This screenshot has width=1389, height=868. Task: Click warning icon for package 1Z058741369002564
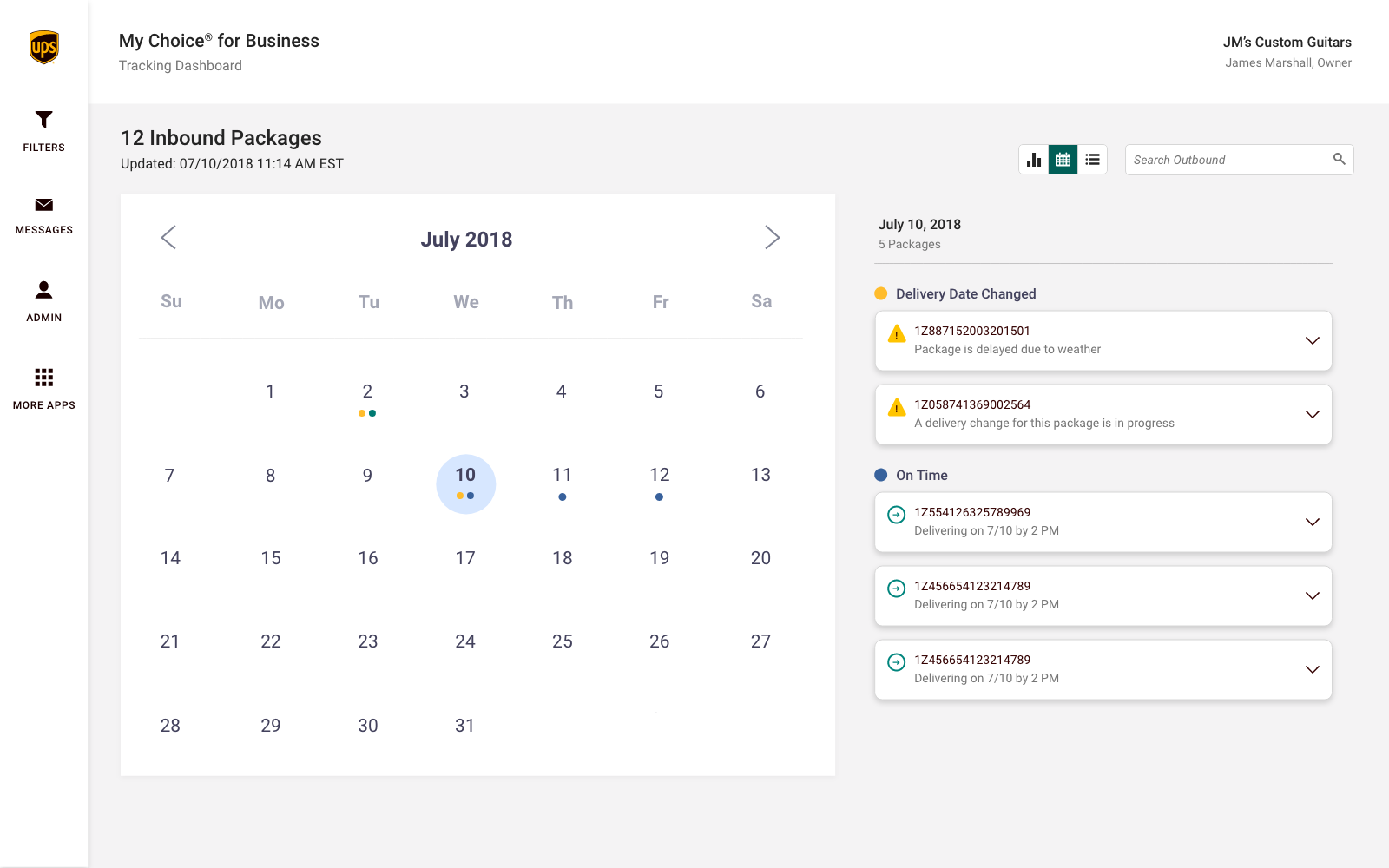pyautogui.click(x=897, y=407)
